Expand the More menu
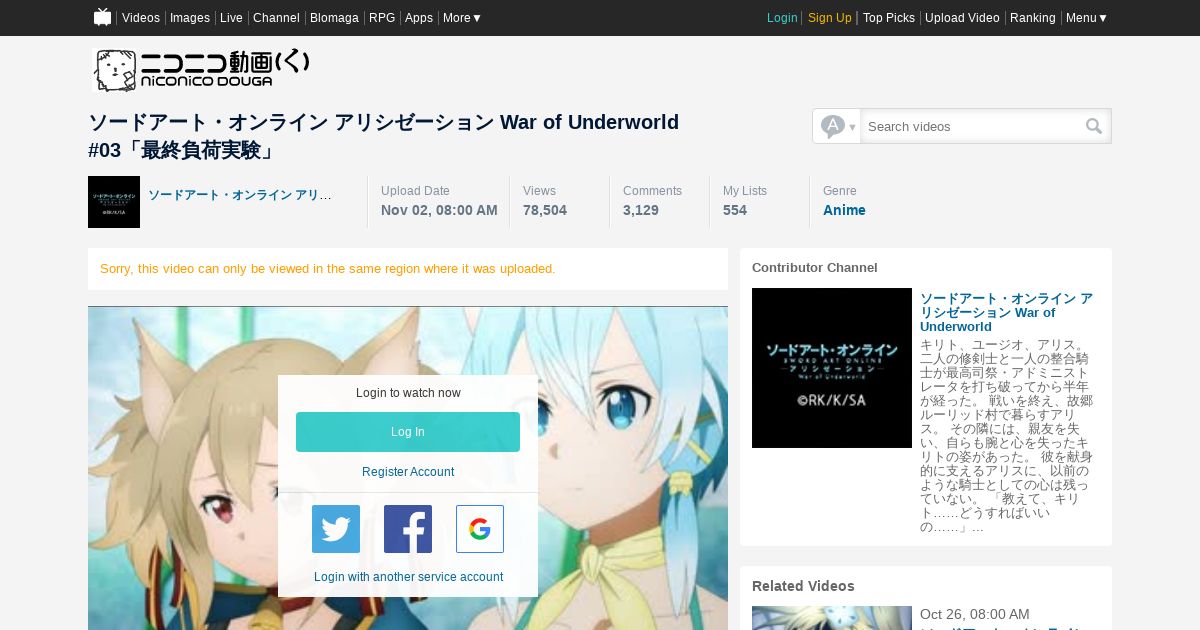1200x630 pixels. [462, 18]
